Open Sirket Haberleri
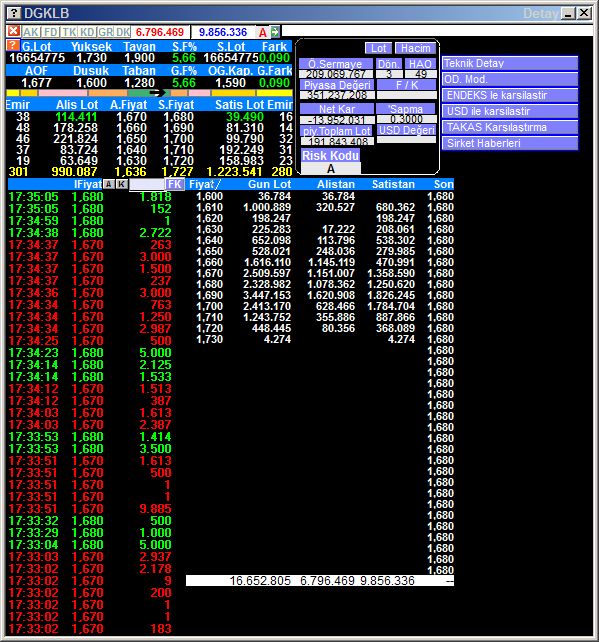This screenshot has width=599, height=642. (x=510, y=143)
